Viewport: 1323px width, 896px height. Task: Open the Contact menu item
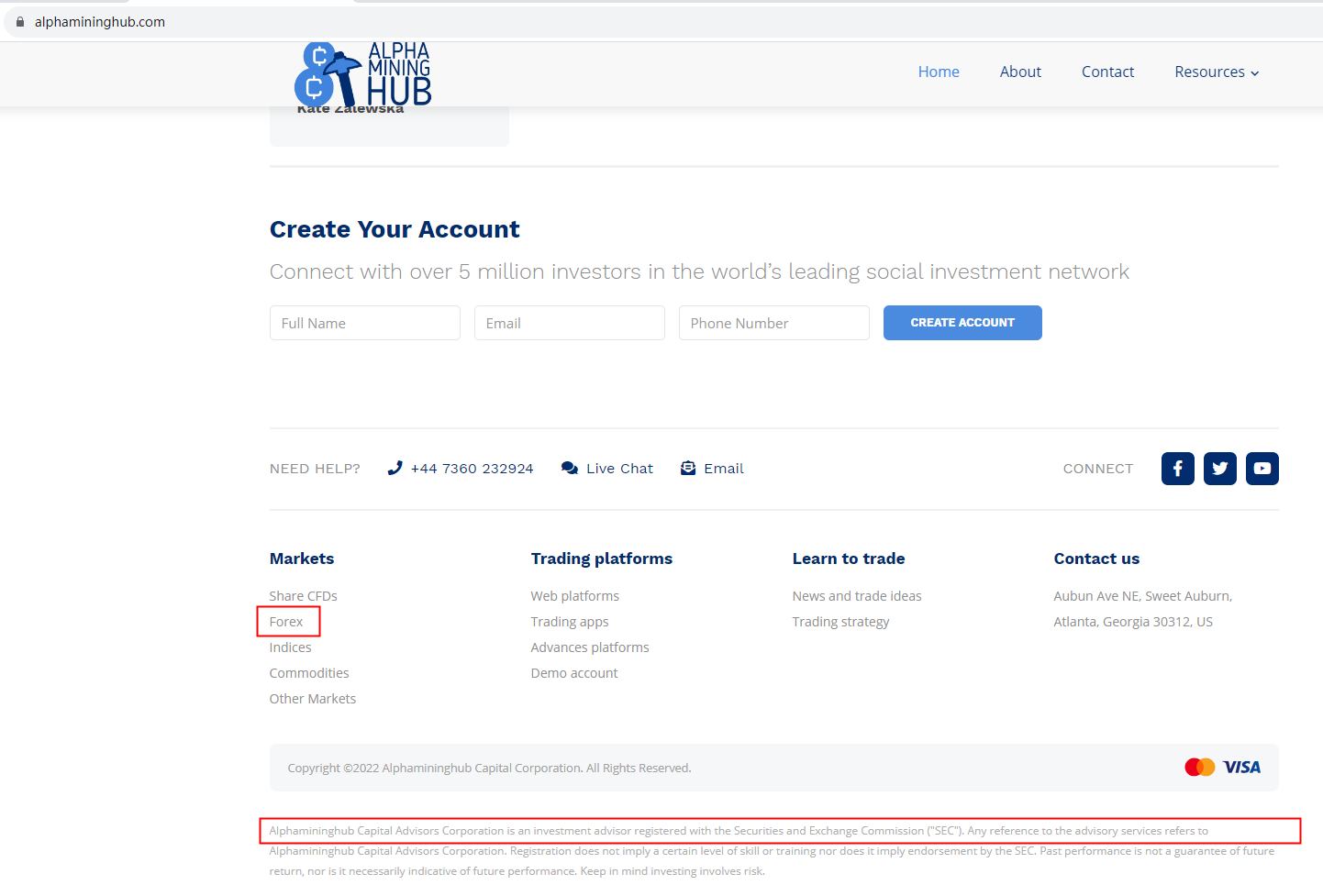tap(1107, 72)
